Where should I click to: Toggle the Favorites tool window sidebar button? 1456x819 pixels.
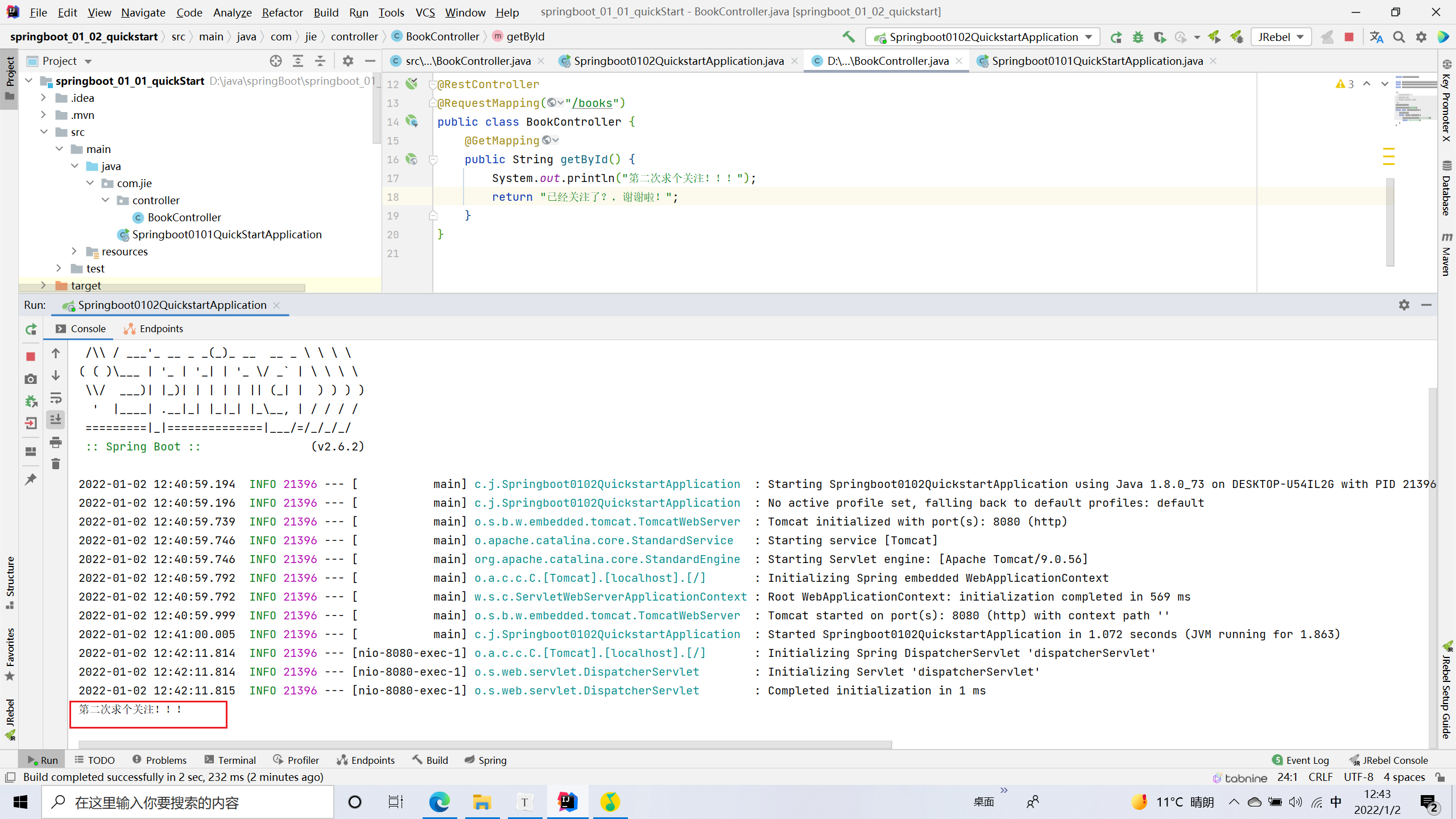(x=10, y=654)
